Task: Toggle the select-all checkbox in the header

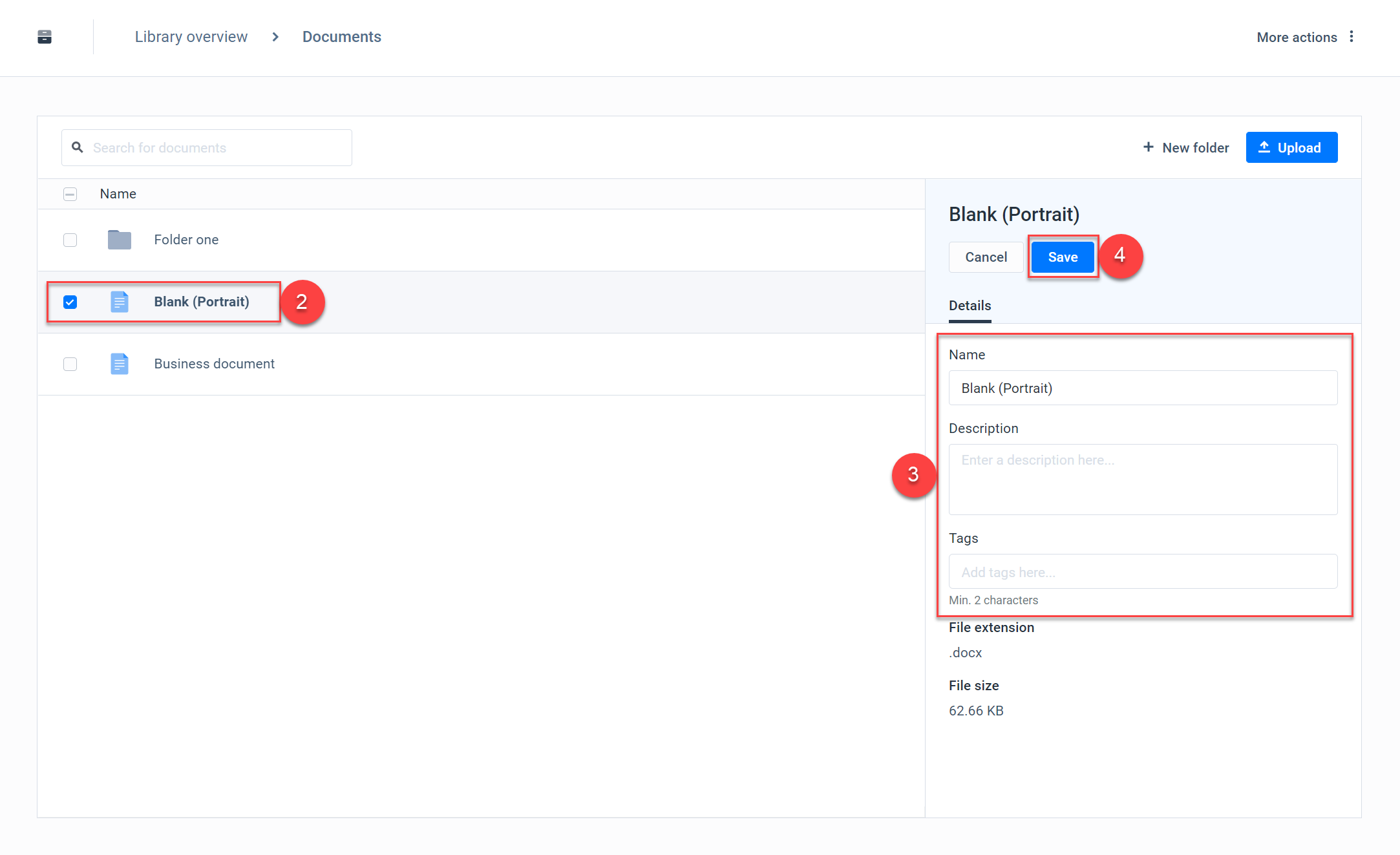Action: [x=70, y=194]
